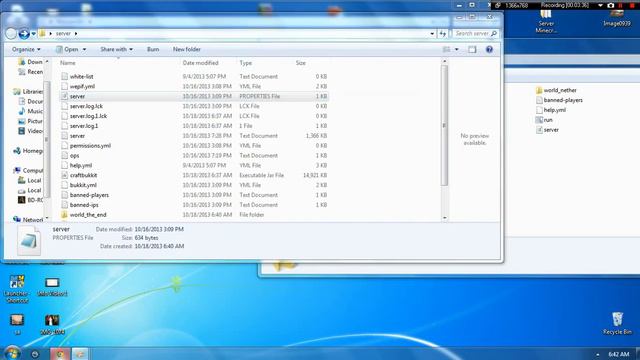This screenshot has height=360, width=640.
Task: Toggle the preview pane button
Action: point(472,49)
